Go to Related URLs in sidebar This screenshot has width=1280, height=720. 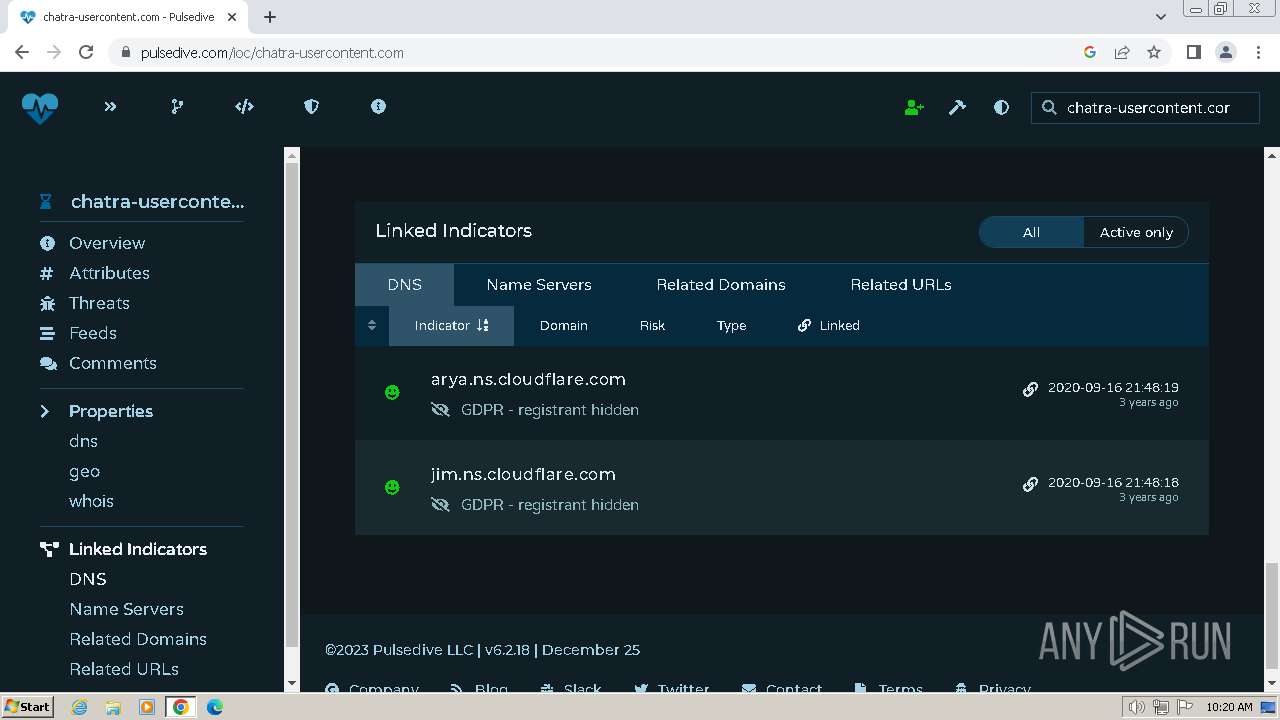(124, 669)
